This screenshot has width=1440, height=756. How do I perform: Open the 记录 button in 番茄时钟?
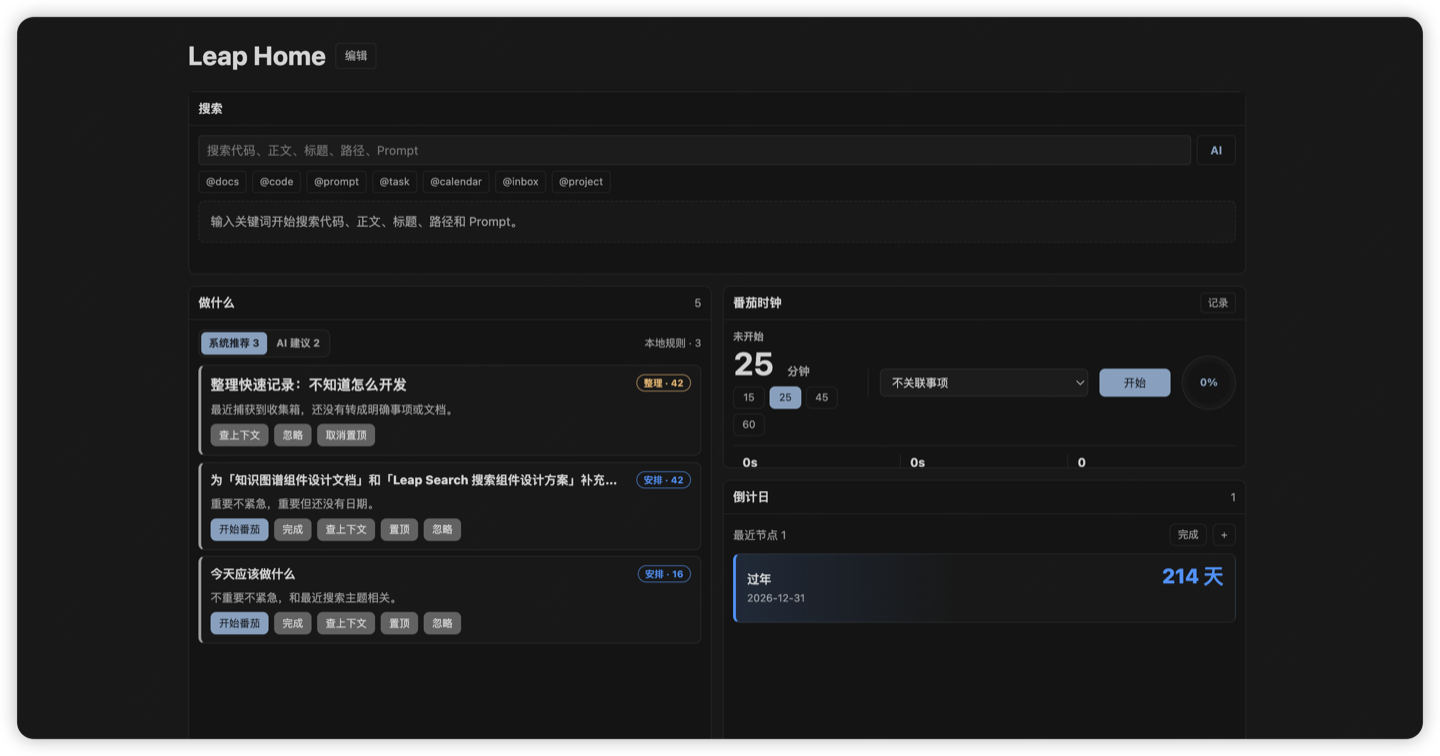1218,303
